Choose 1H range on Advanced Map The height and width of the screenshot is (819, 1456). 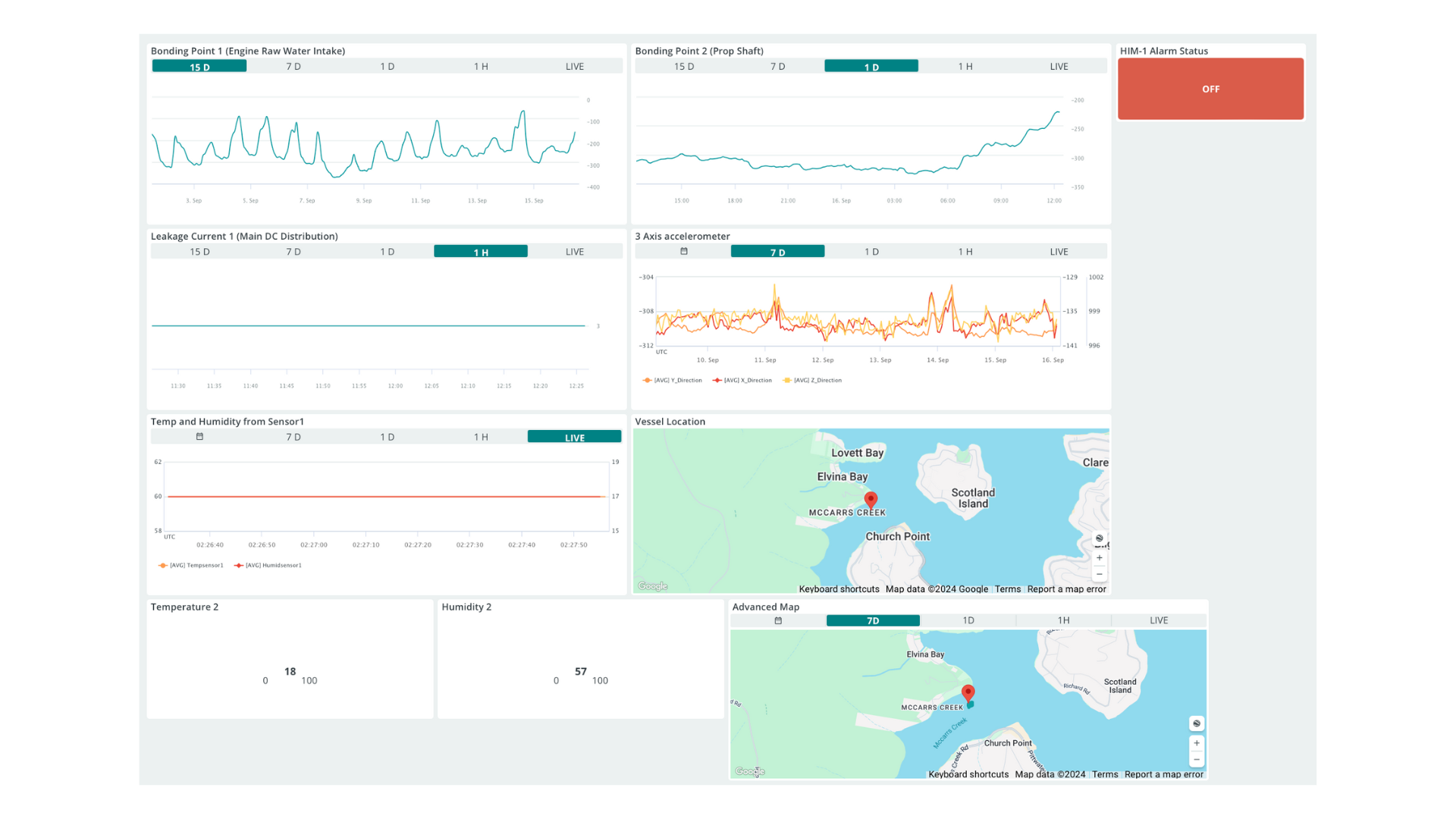pos(1063,621)
